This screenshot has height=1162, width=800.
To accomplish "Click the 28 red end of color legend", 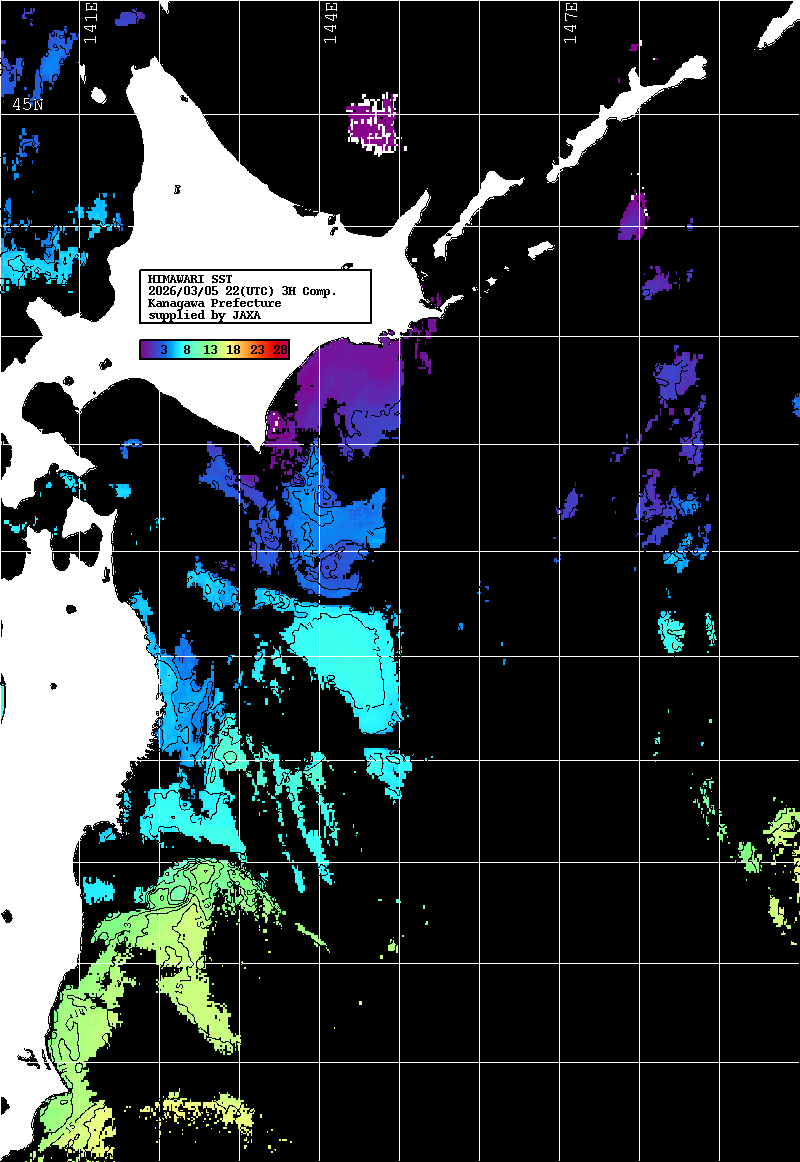I will (x=280, y=350).
